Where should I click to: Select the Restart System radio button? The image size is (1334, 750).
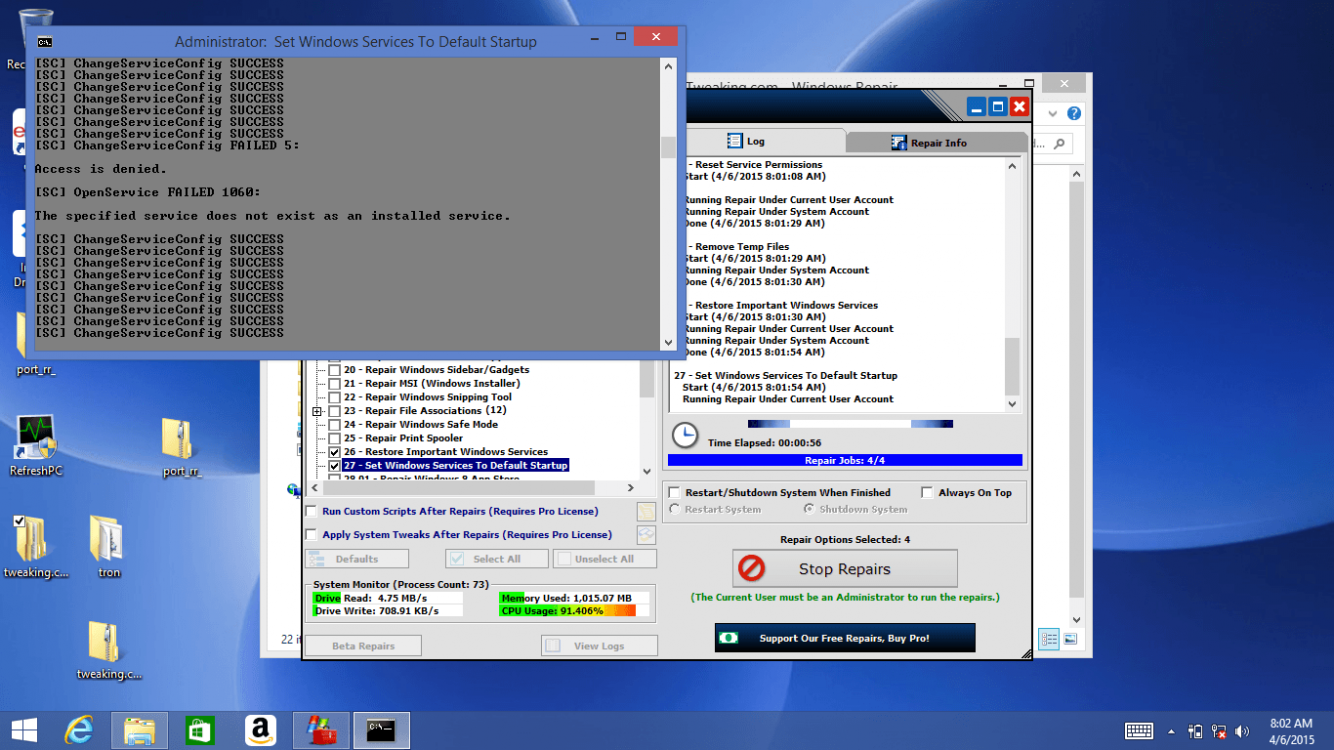tap(675, 509)
